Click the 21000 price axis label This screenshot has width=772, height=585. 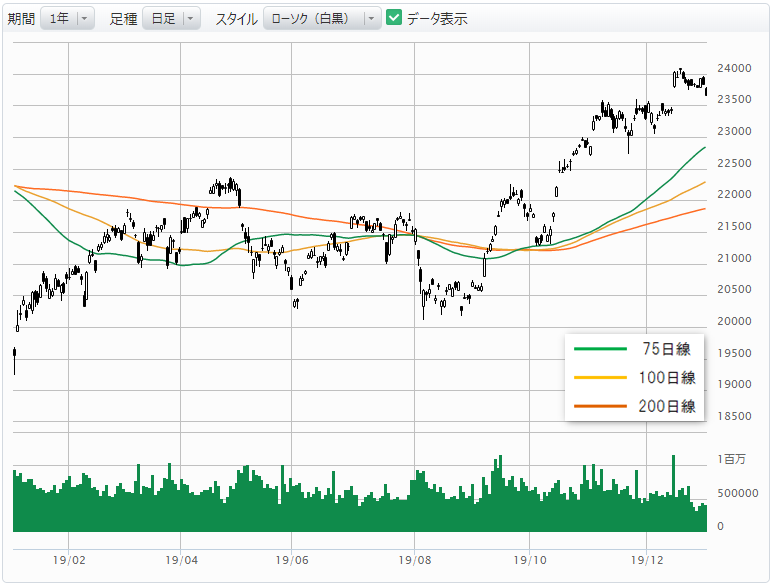734,258
